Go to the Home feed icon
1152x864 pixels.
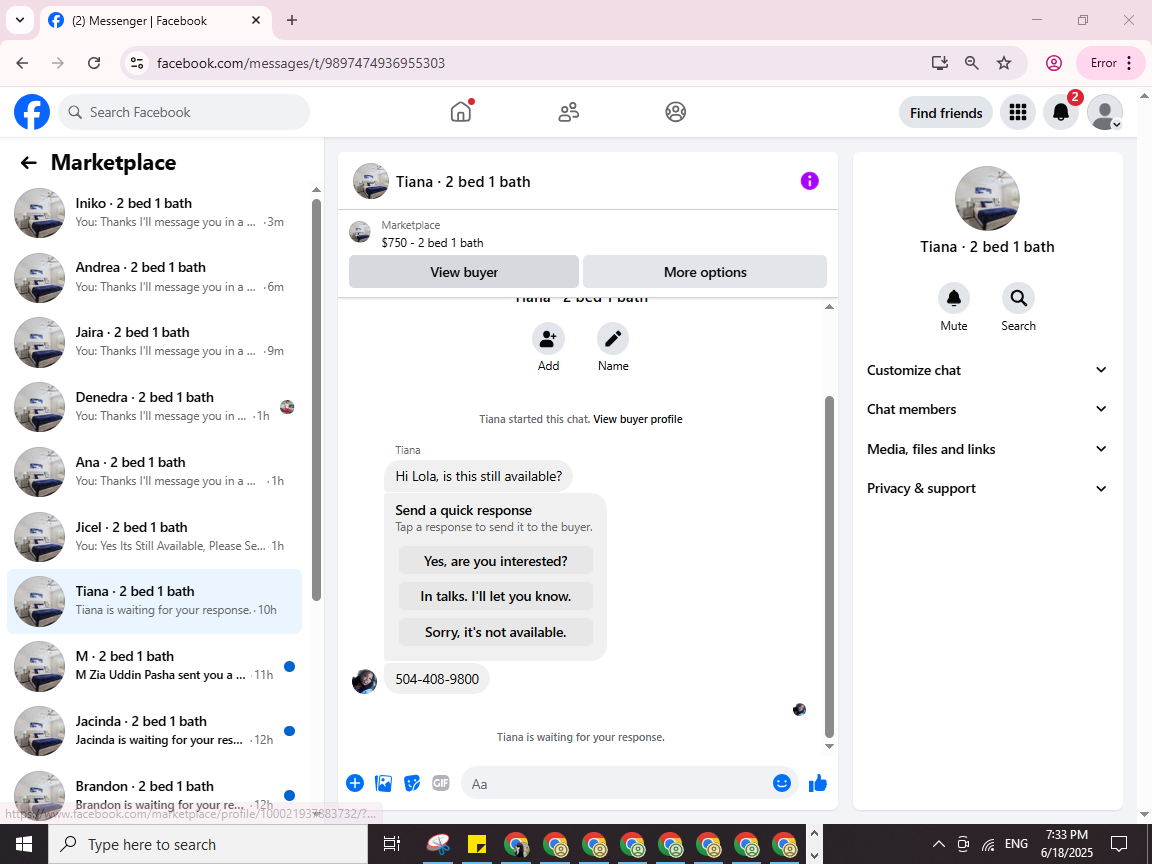pyautogui.click(x=461, y=112)
